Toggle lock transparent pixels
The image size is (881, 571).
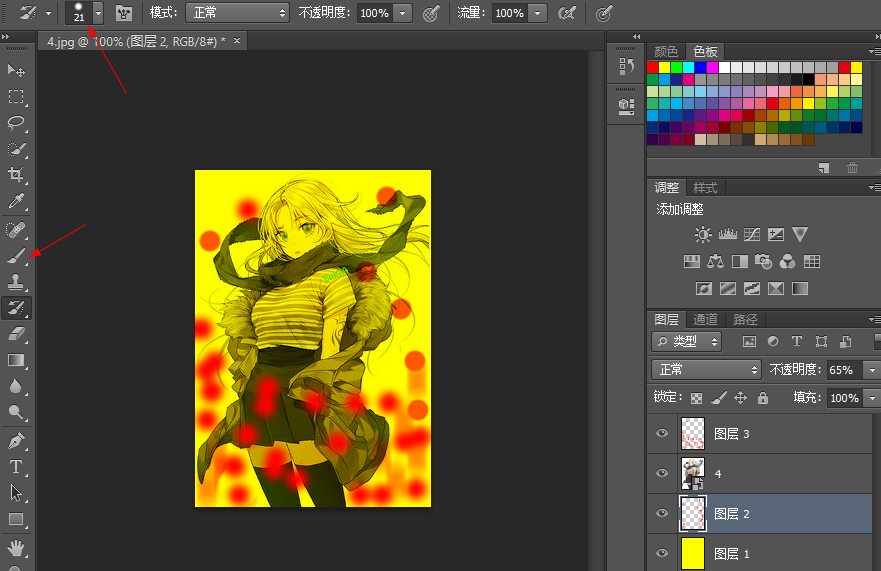(696, 398)
